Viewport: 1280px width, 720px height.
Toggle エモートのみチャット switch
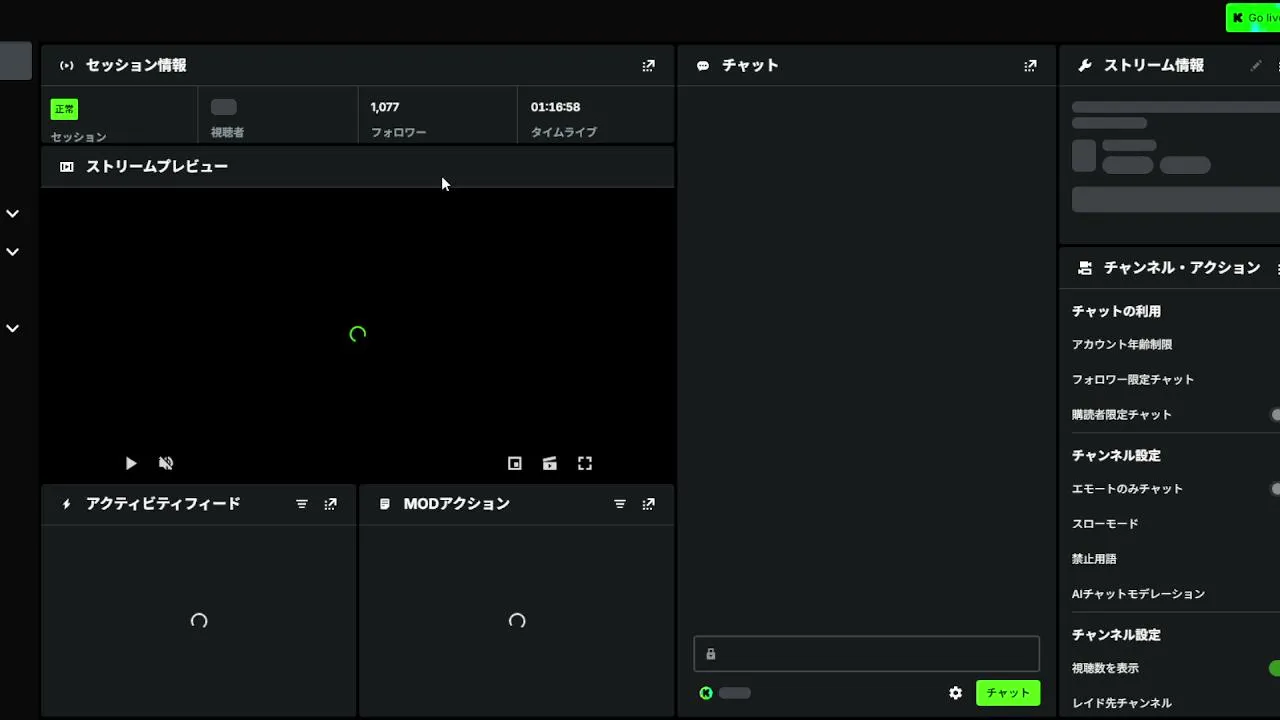coord(1275,489)
